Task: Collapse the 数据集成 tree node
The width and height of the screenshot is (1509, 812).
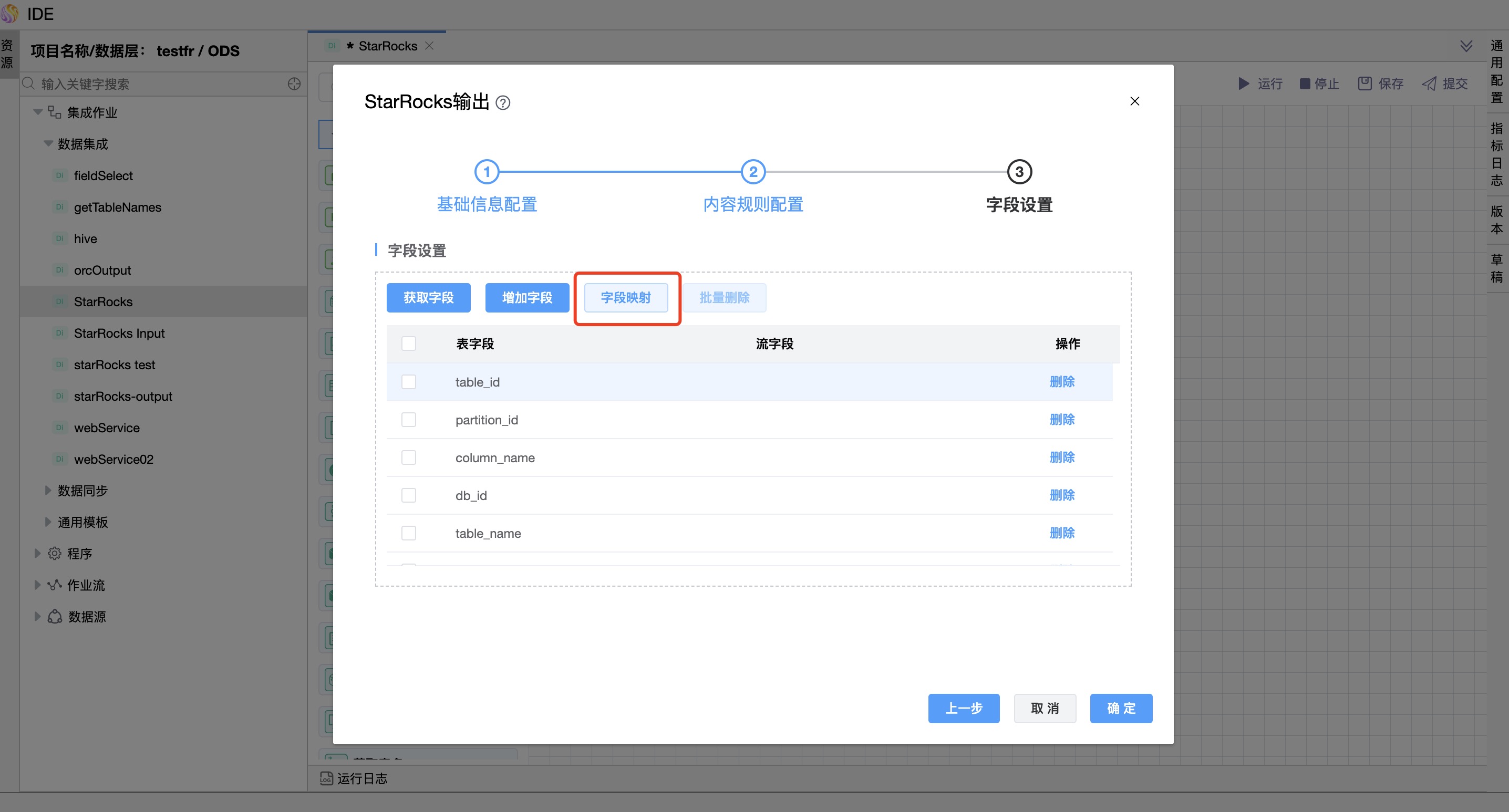Action: pos(48,144)
